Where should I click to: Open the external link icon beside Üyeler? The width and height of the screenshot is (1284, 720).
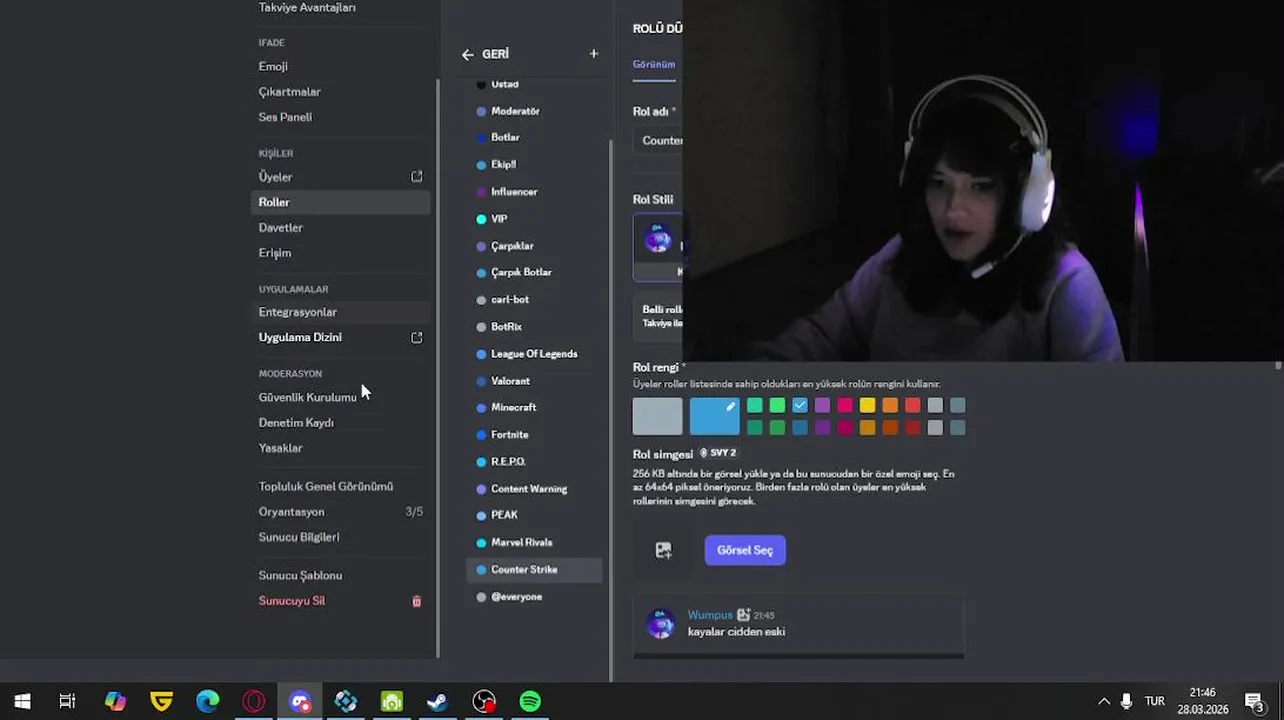point(417,177)
